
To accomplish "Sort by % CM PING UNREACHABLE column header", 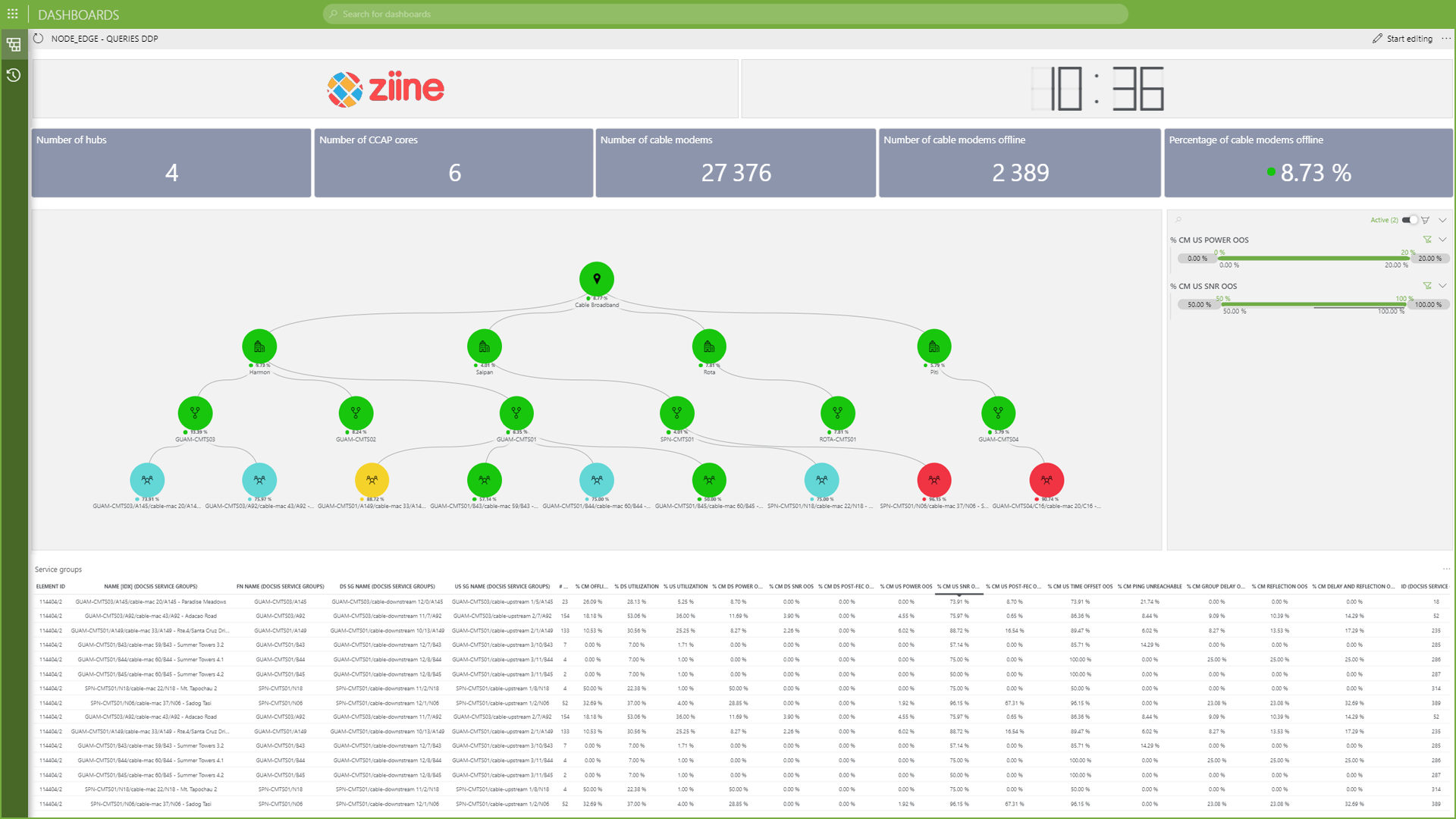I will [x=1149, y=586].
